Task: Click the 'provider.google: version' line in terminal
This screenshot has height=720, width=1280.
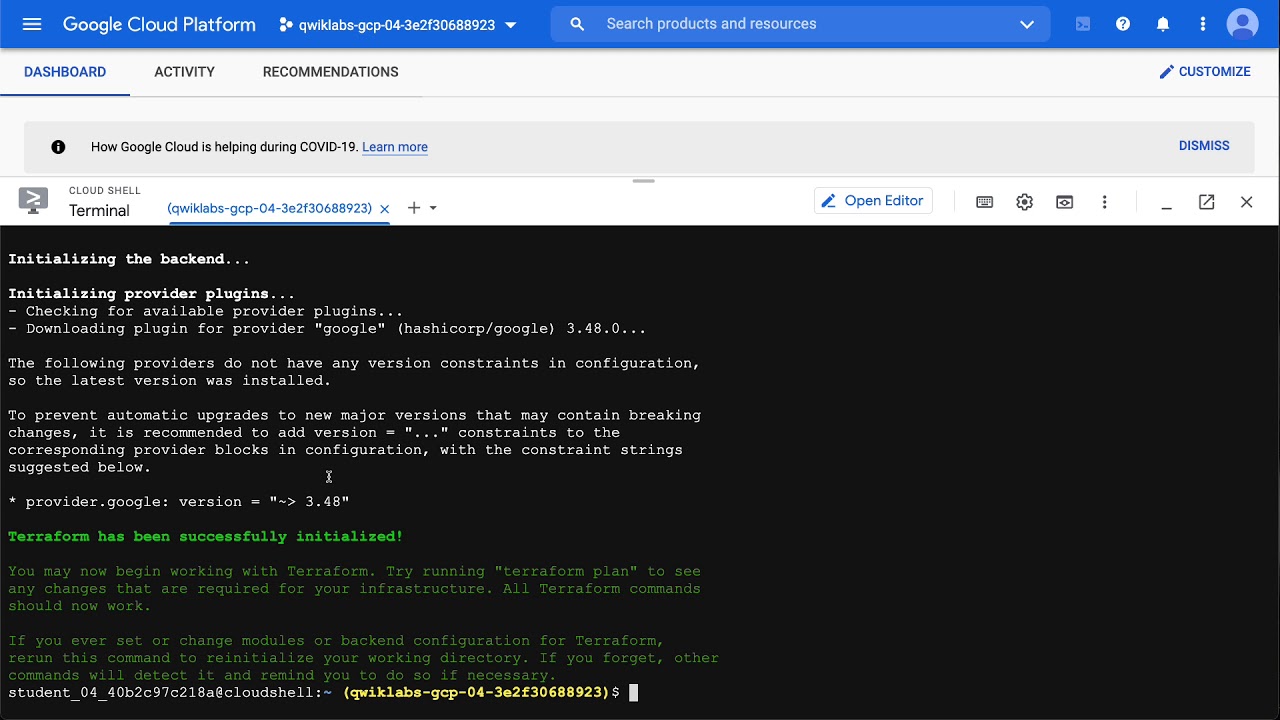Action: [x=178, y=502]
